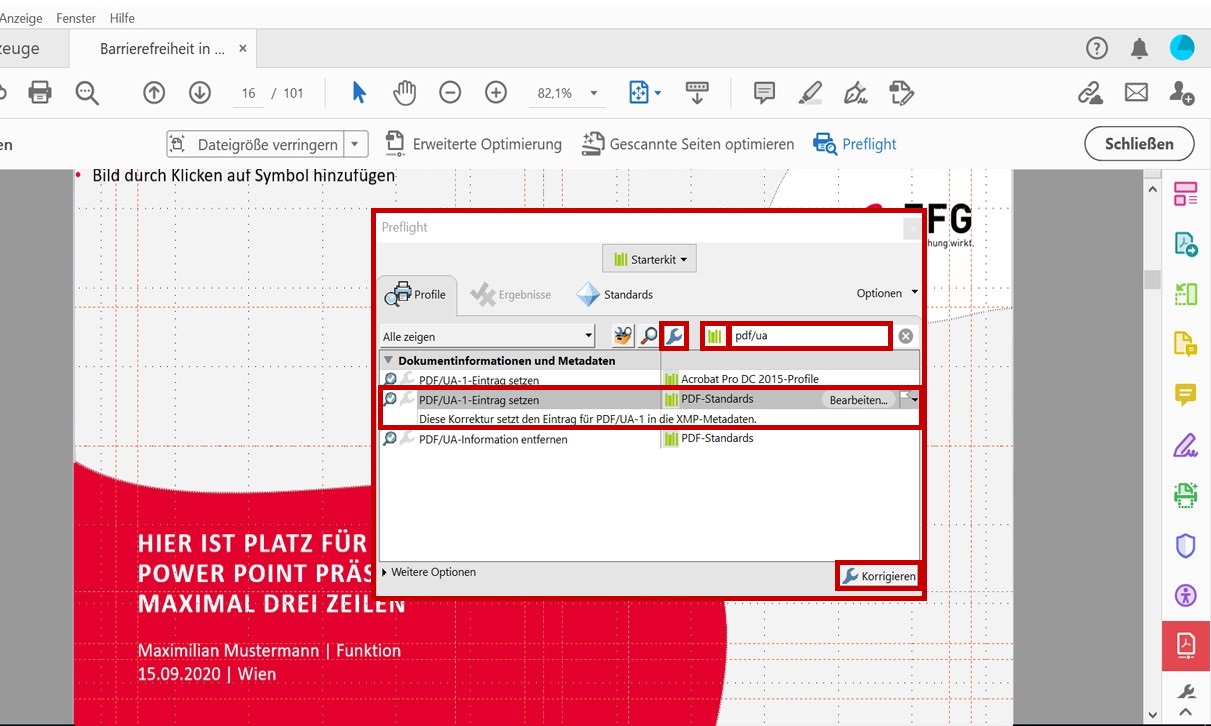
Task: Click Gescannte Seiten optimieren
Action: 688,144
